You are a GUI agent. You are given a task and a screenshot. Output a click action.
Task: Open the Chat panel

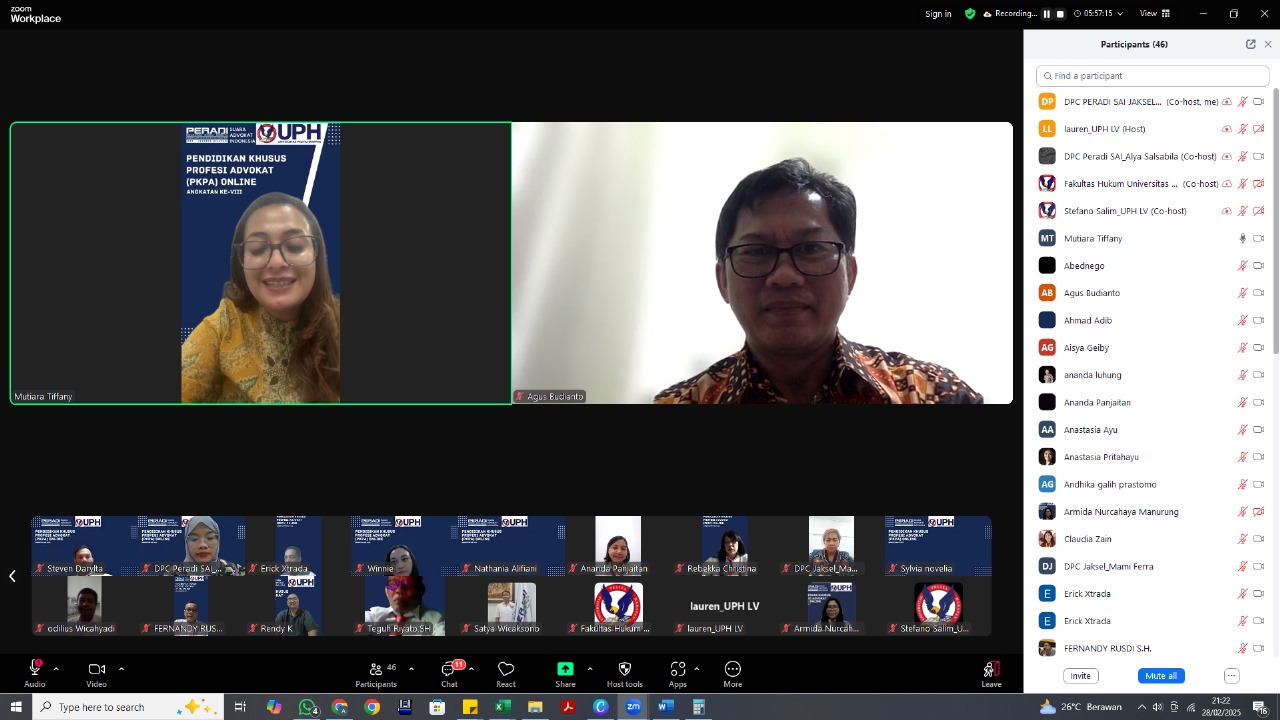450,674
